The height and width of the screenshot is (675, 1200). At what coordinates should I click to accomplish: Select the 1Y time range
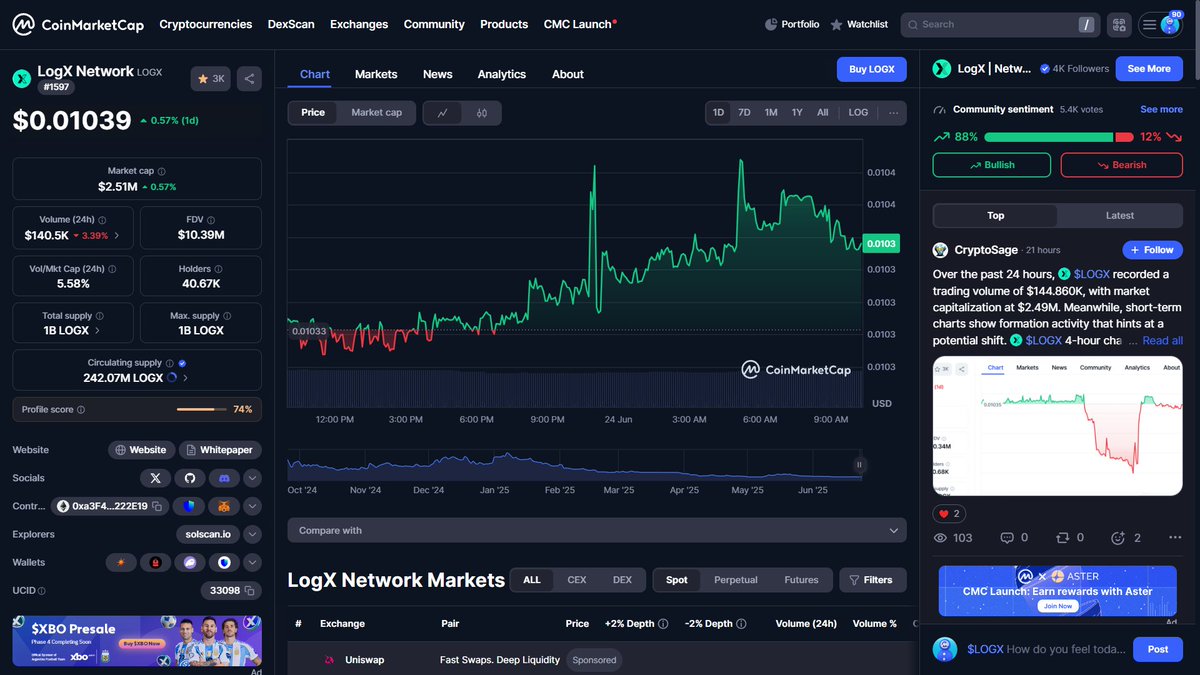tap(797, 113)
